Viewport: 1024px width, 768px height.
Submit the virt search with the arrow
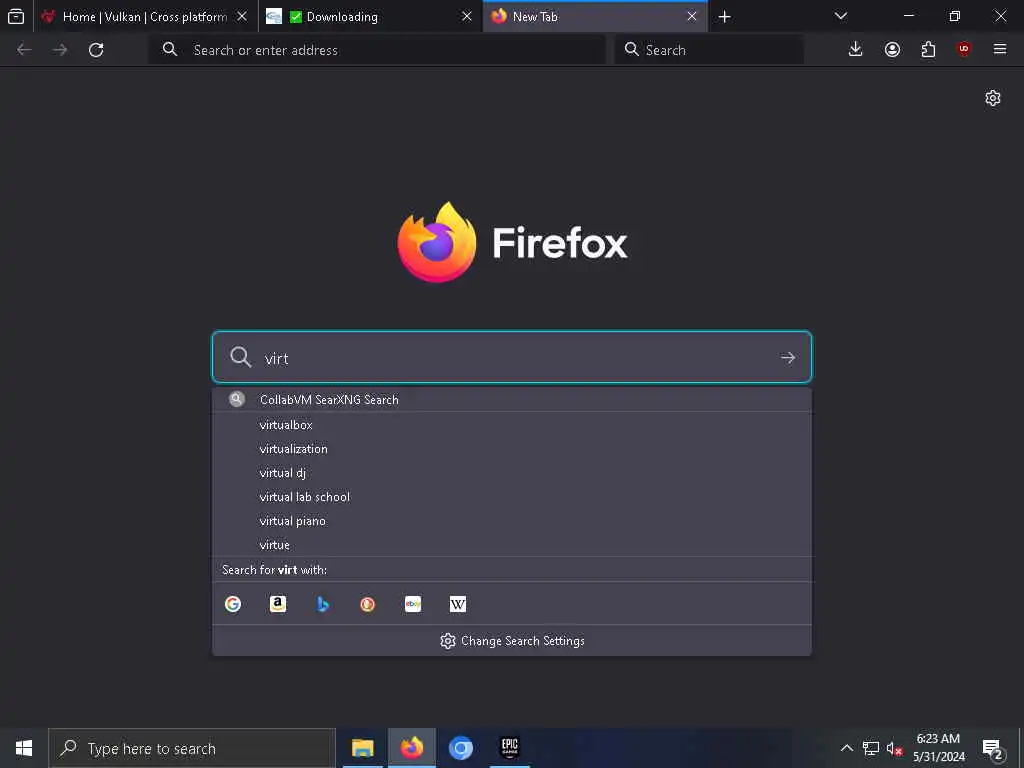(788, 357)
